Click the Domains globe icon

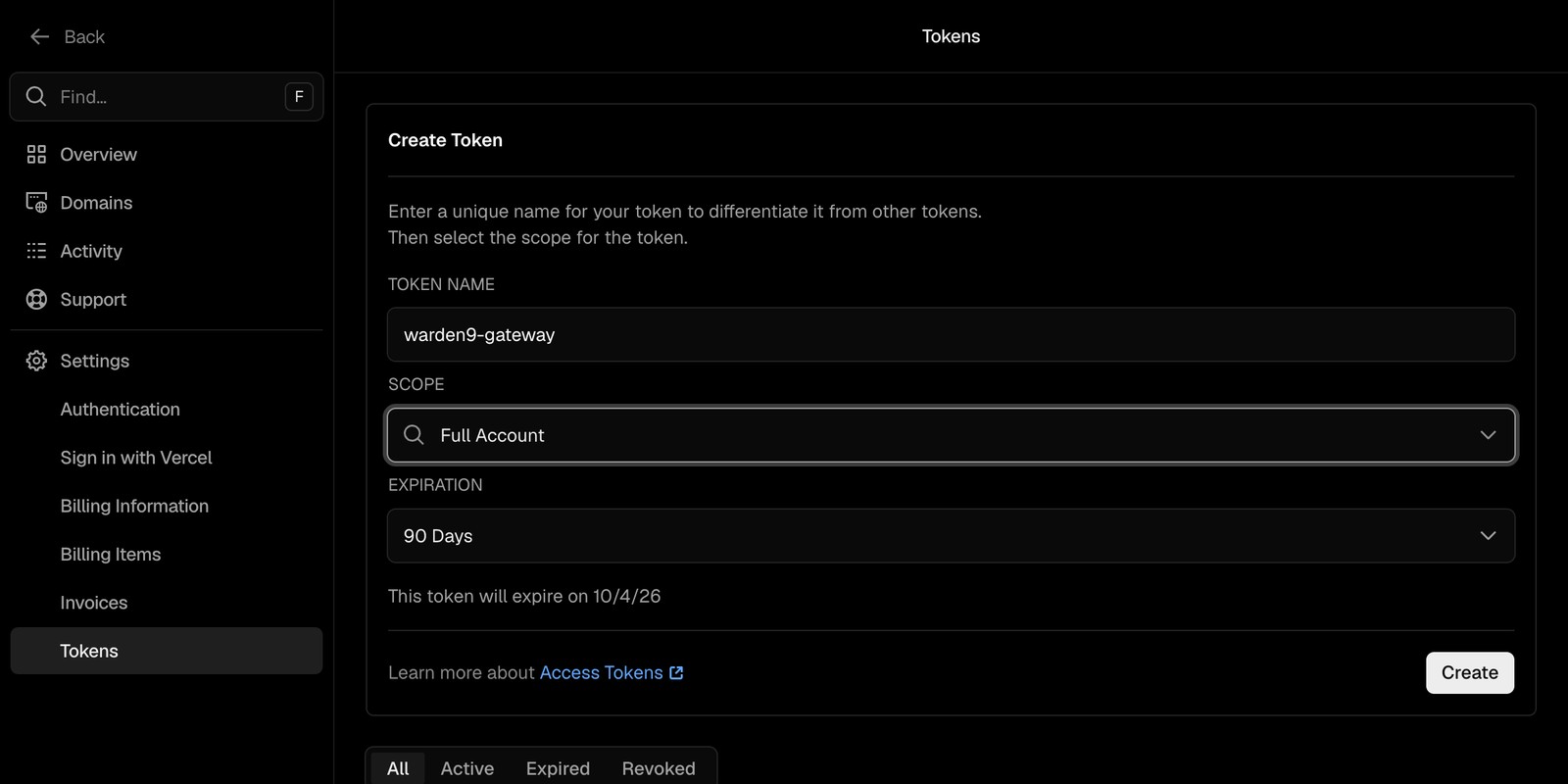coord(36,203)
